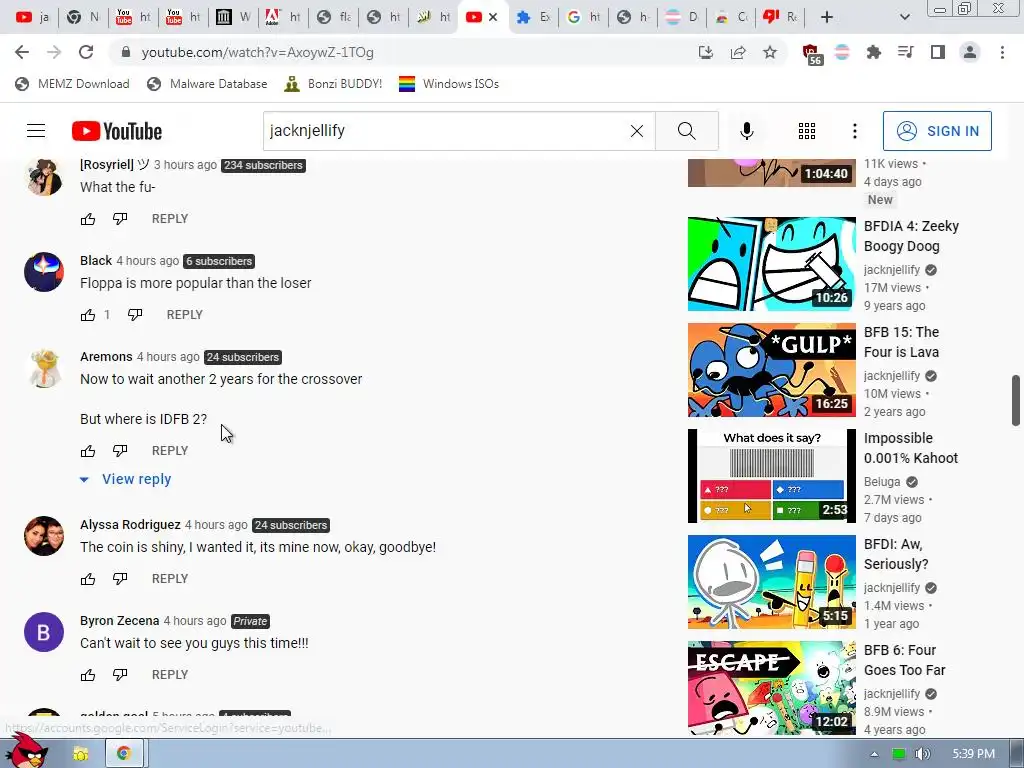Open Chrome from the taskbar
This screenshot has width=1024, height=768.
pos(123,754)
